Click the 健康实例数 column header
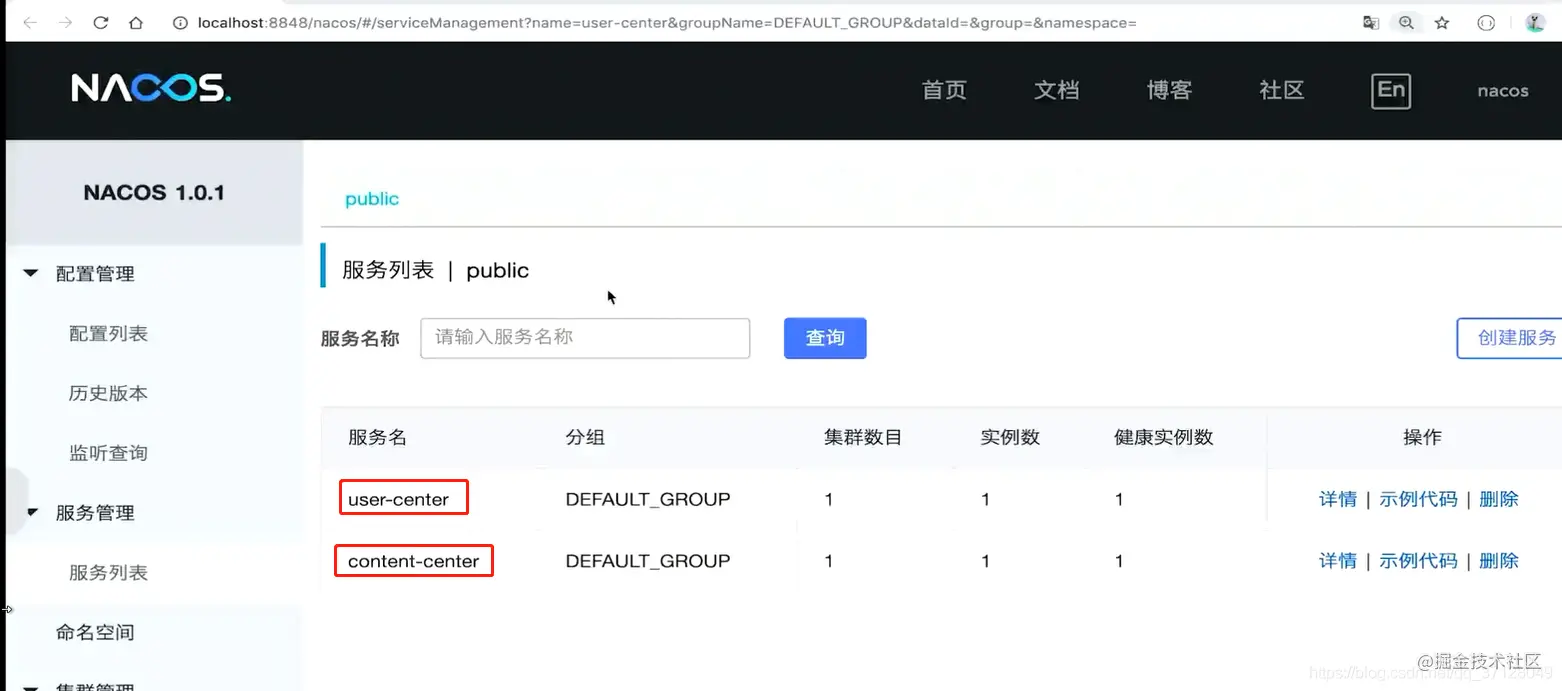The image size is (1562, 691). (x=1163, y=437)
